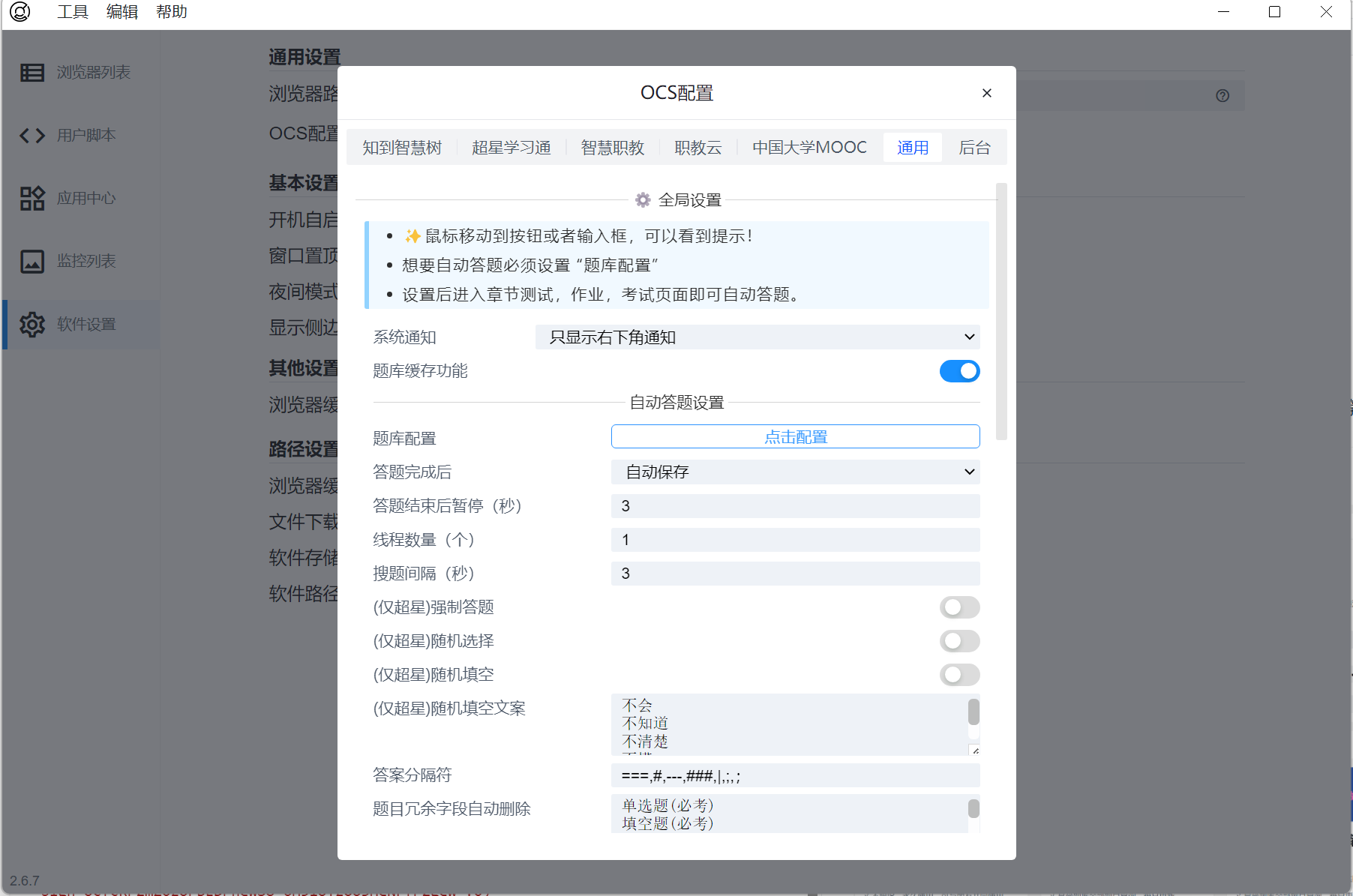Click the app center grid icon
1353x896 pixels.
(32, 199)
